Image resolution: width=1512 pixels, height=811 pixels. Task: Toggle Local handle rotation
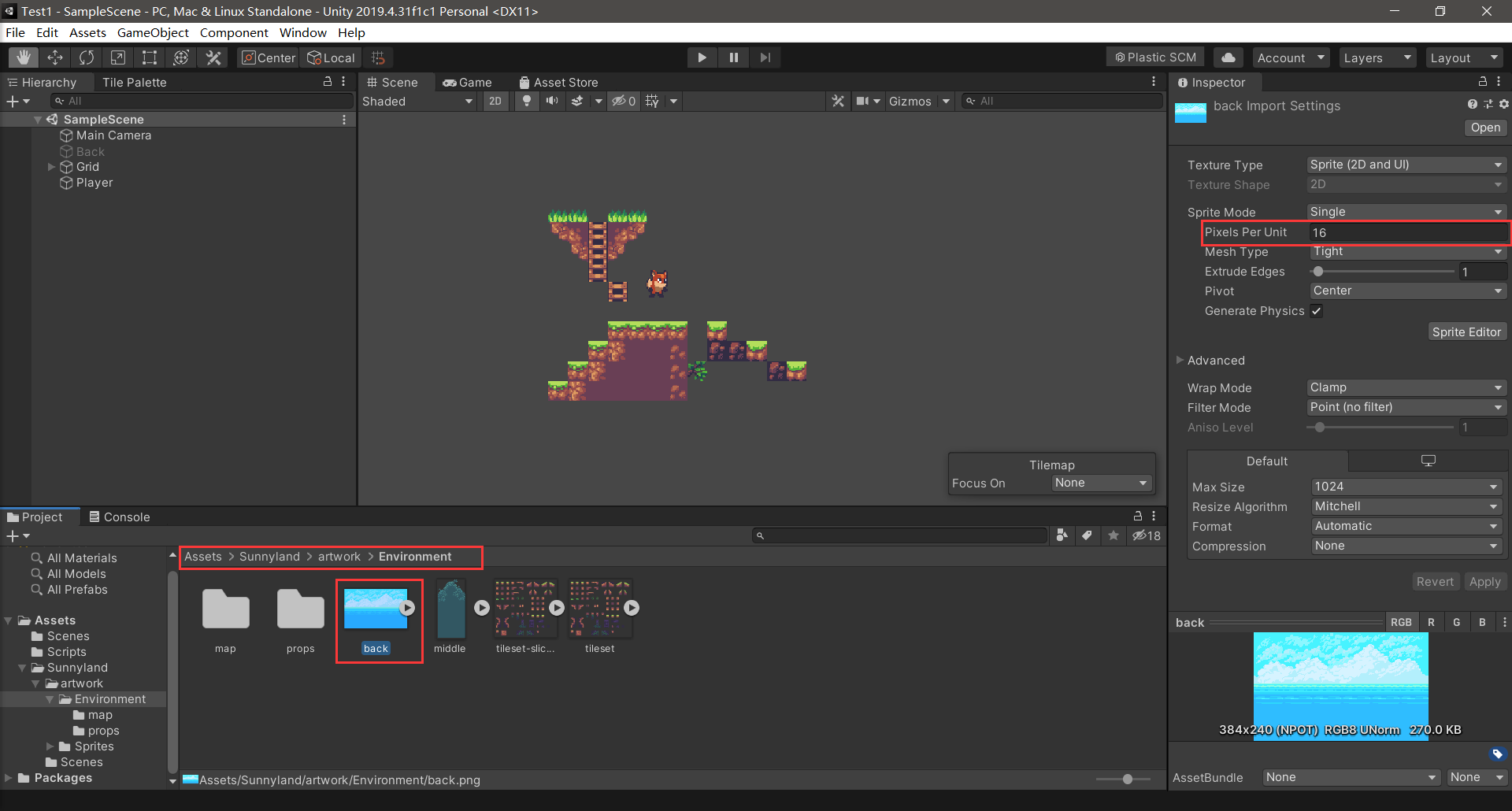332,57
